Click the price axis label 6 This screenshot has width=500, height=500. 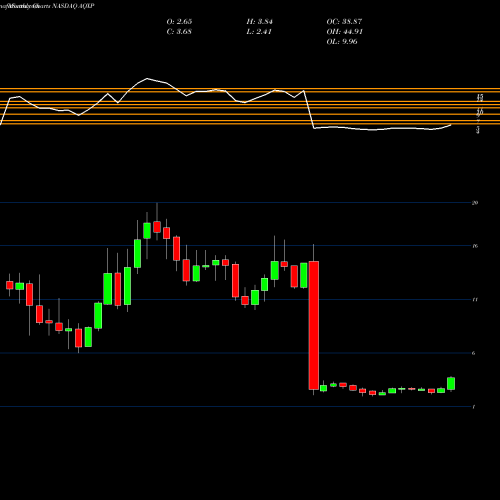tap(474, 353)
